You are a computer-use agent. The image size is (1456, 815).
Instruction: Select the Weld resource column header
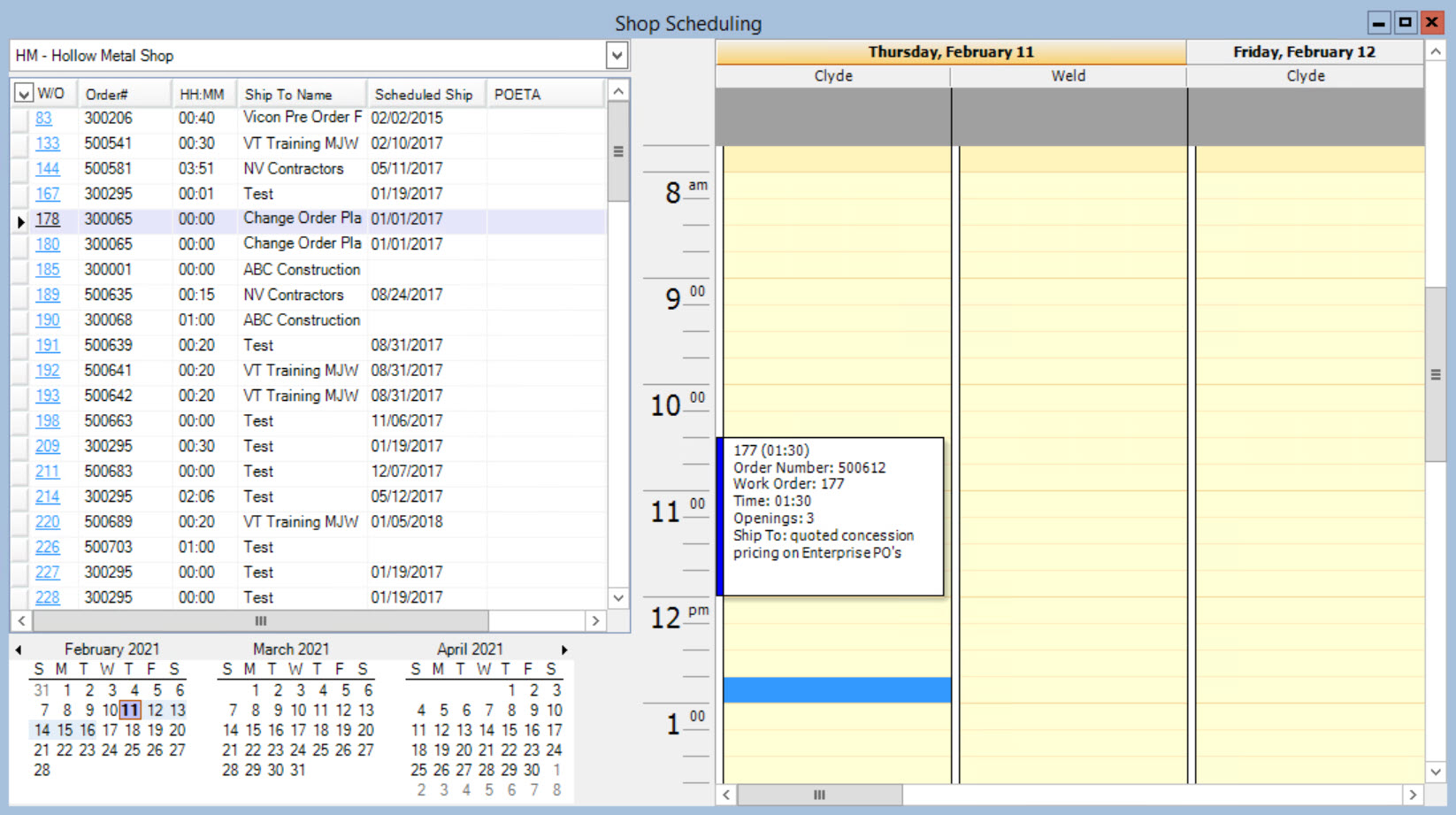point(1069,76)
